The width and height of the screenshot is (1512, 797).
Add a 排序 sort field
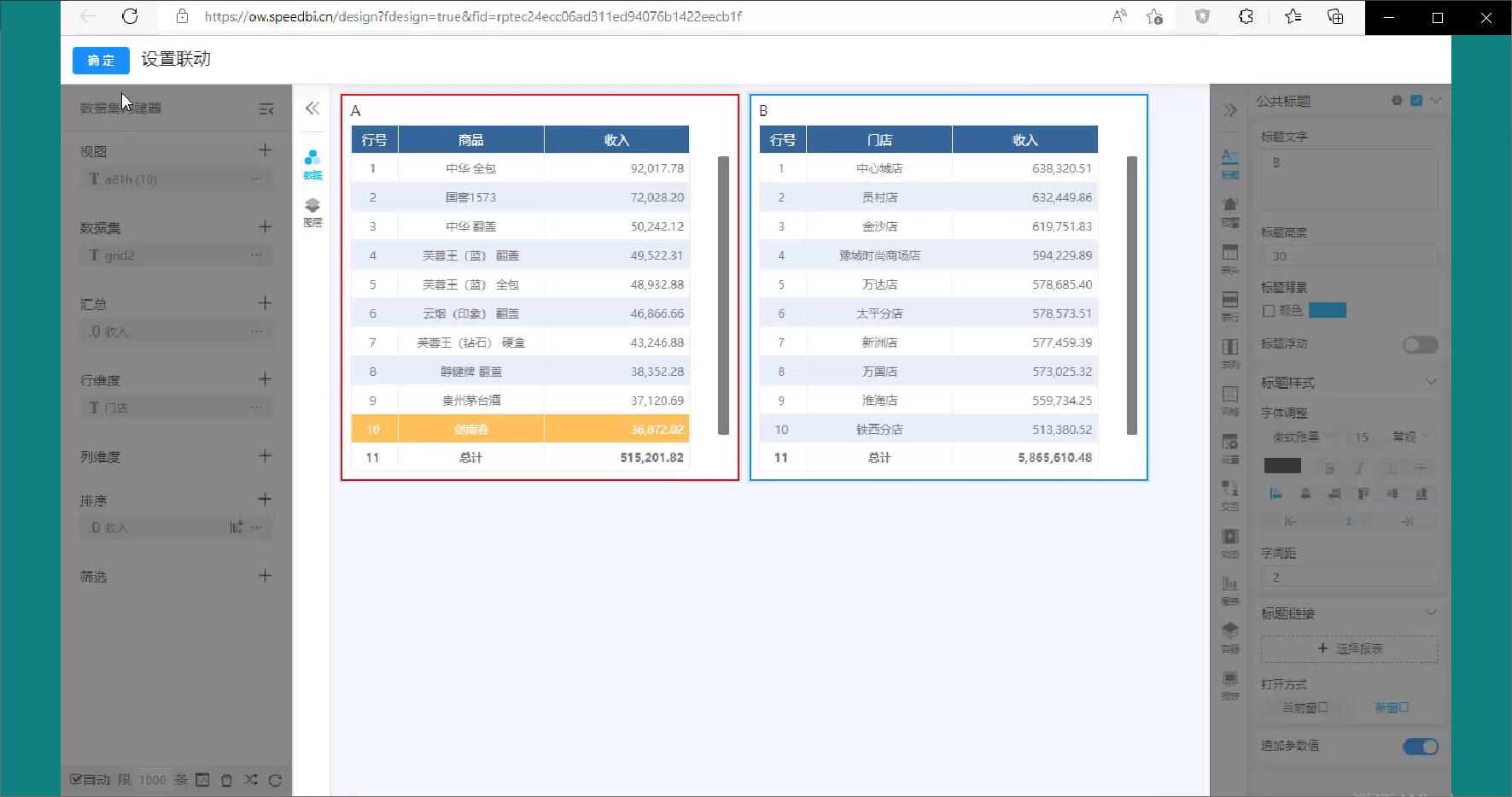265,499
